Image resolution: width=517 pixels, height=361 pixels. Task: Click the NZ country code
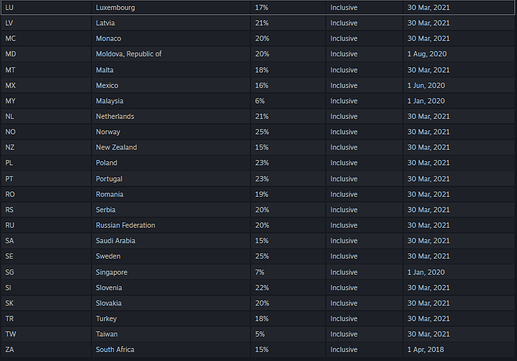10,147
